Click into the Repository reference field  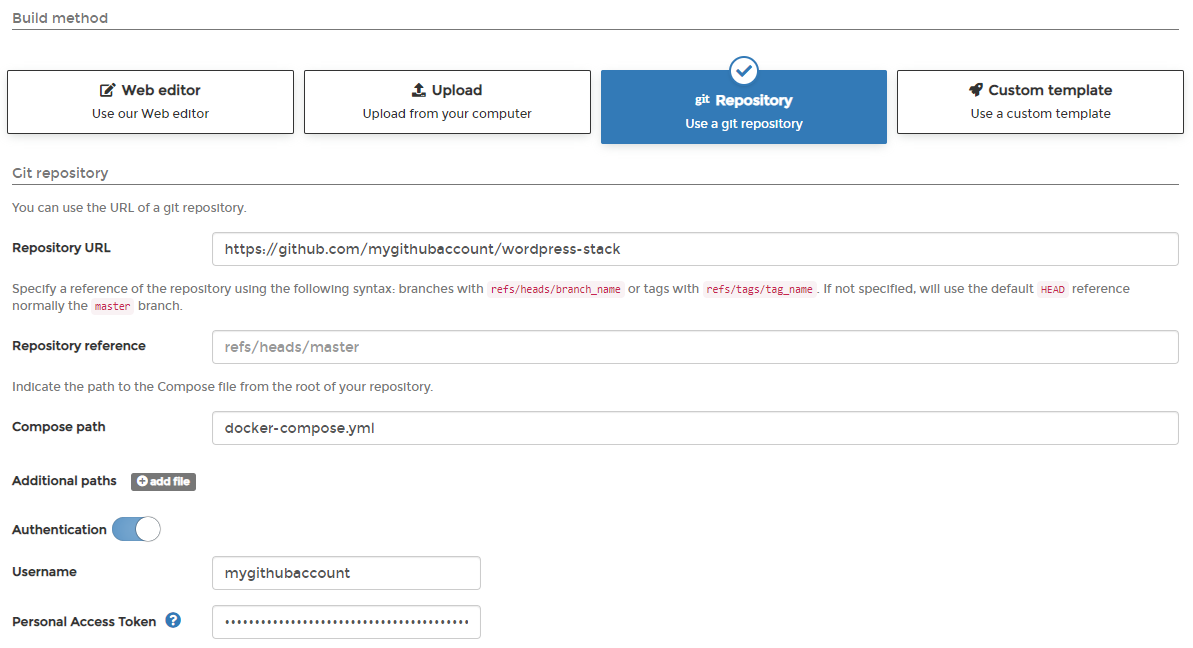(x=695, y=347)
